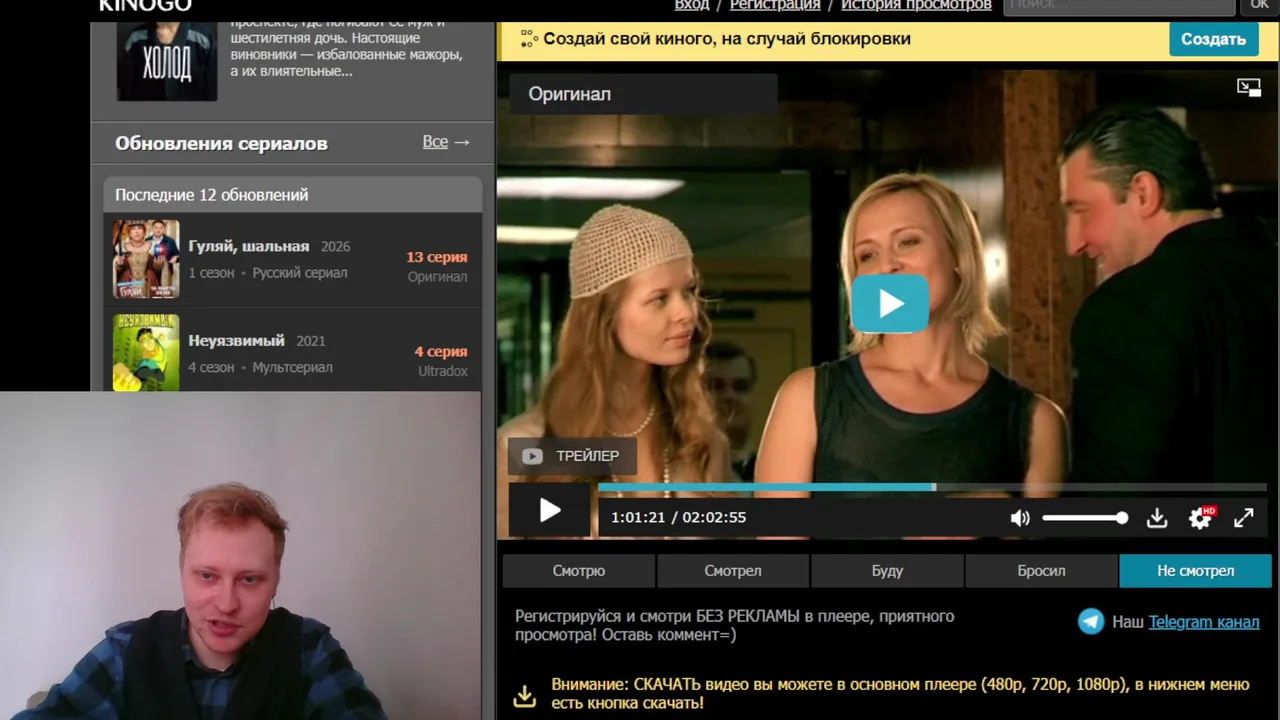Enter fullscreen mode in player
This screenshot has width=1280, height=720.
[x=1244, y=518]
